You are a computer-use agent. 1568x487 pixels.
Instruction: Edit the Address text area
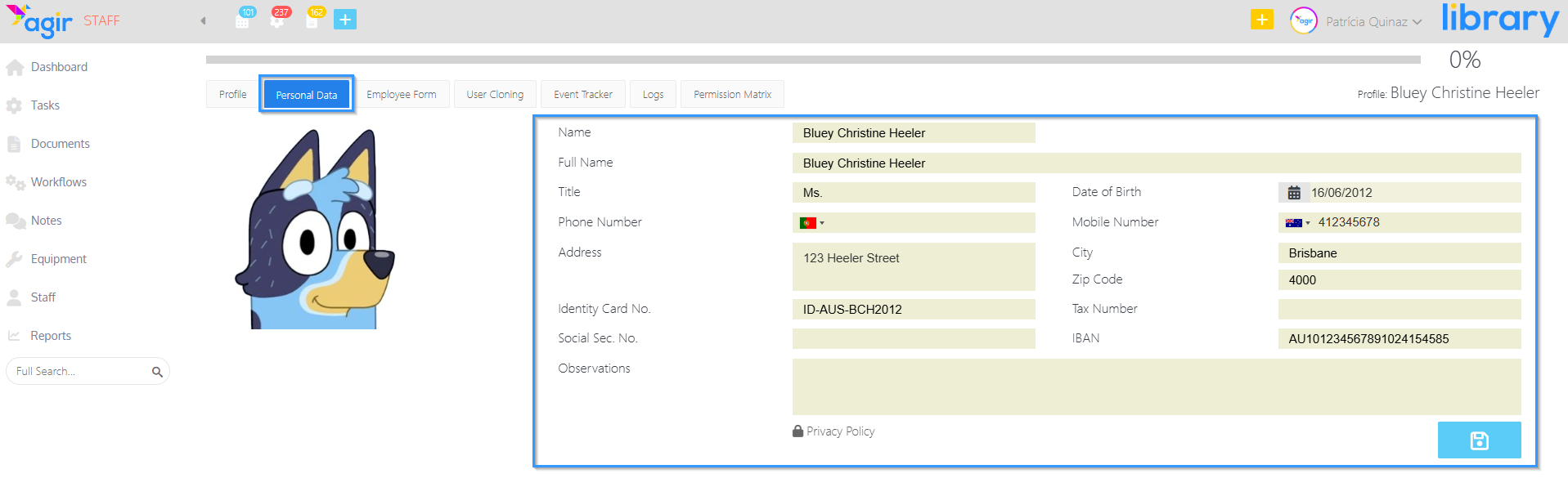coord(914,267)
